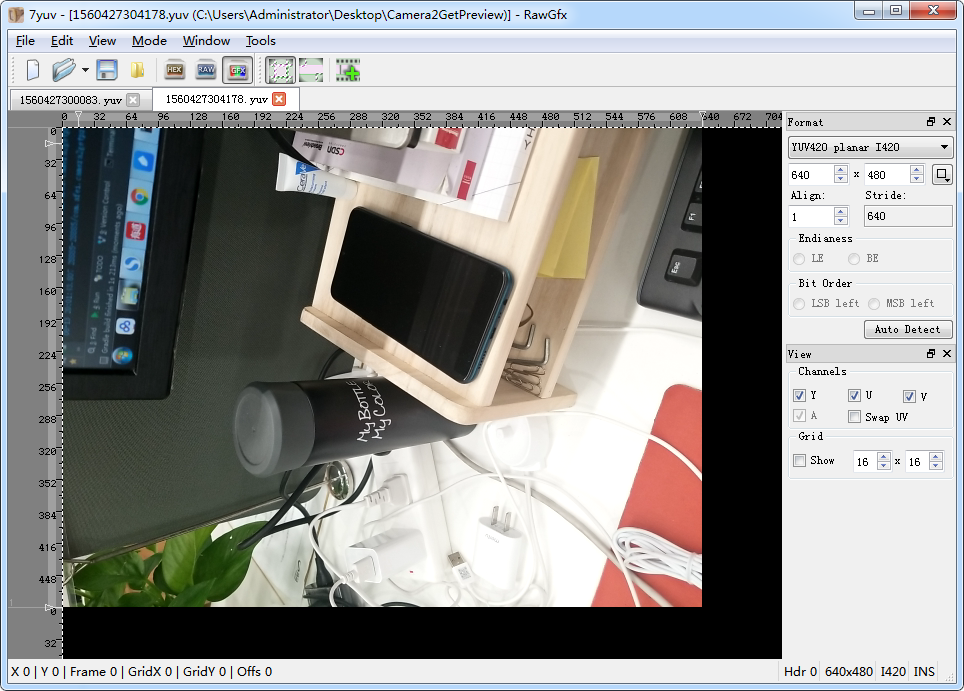Click the Save file icon

pos(107,70)
